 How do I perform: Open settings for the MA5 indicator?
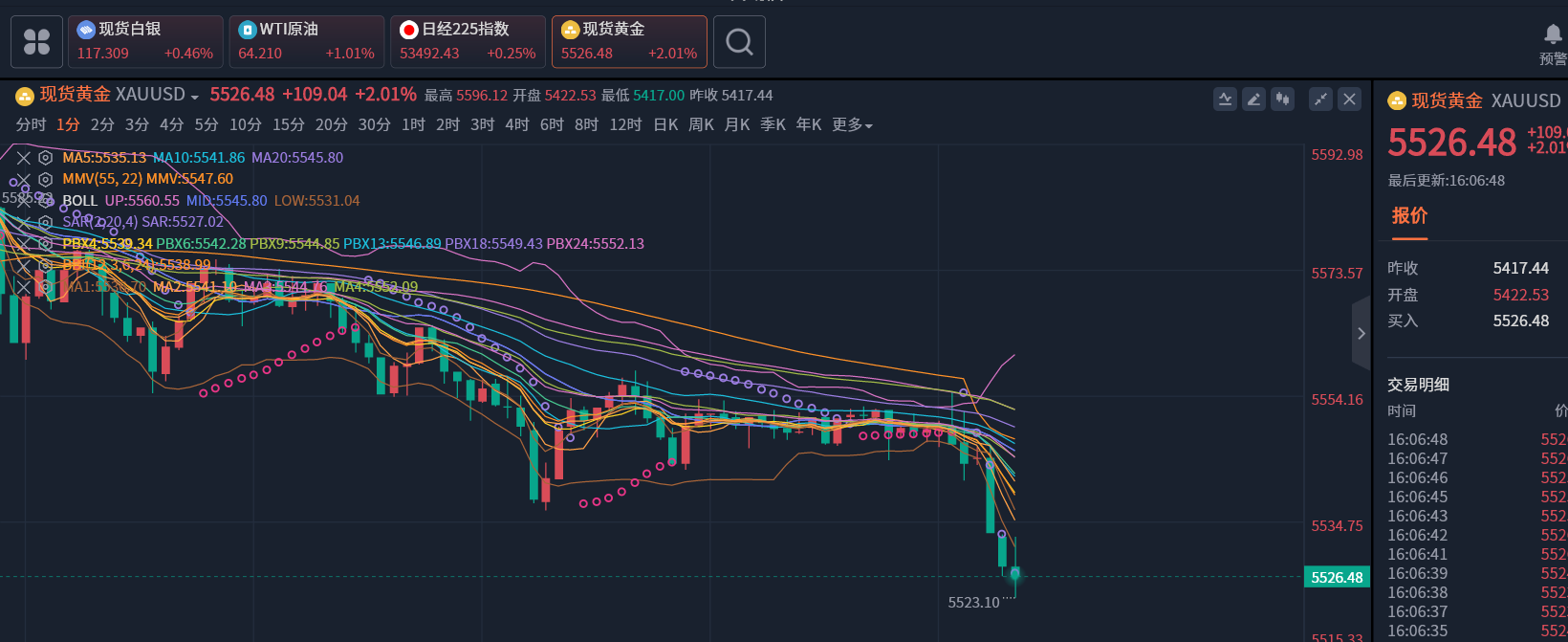point(45,158)
